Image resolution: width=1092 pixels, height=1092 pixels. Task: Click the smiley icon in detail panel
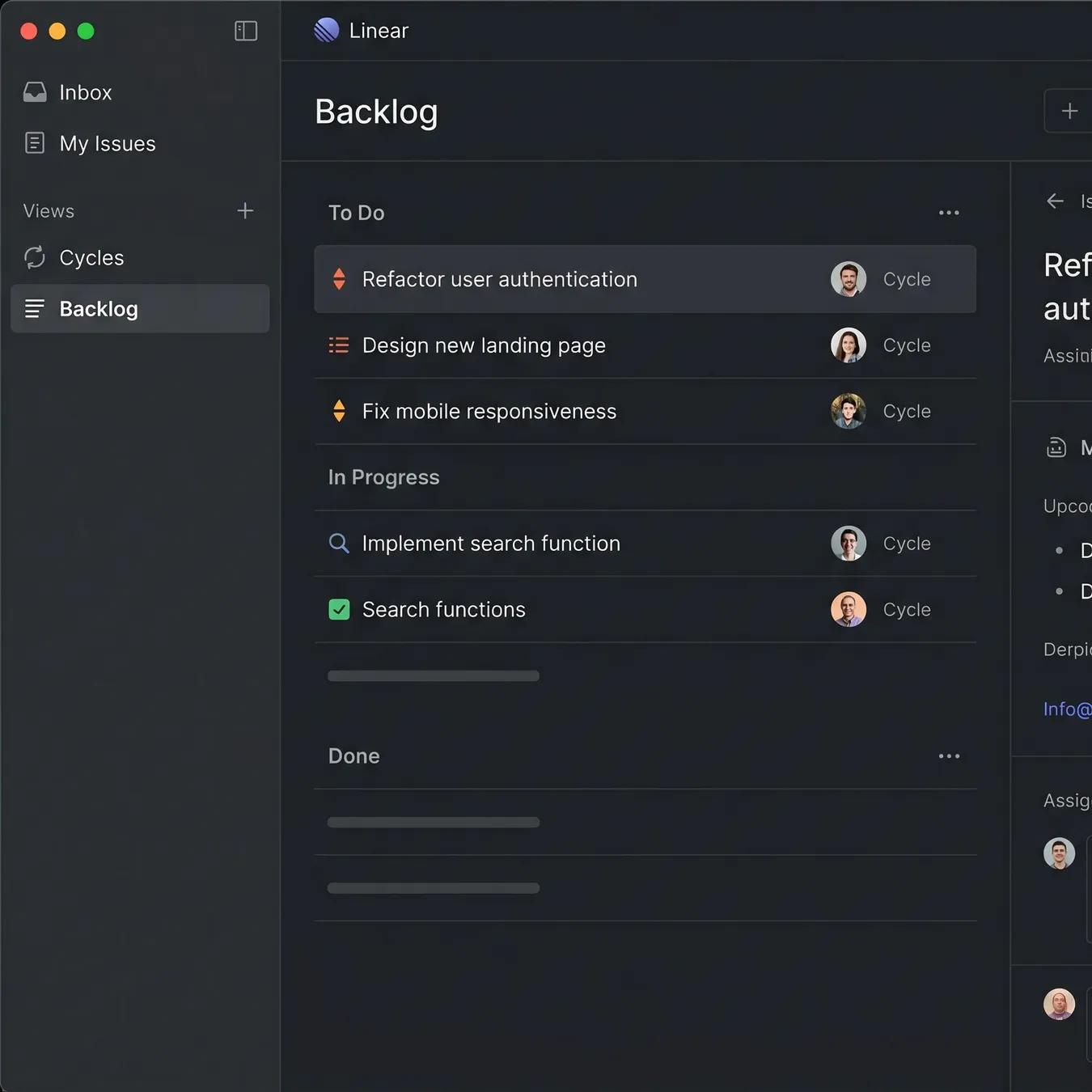tap(1056, 447)
